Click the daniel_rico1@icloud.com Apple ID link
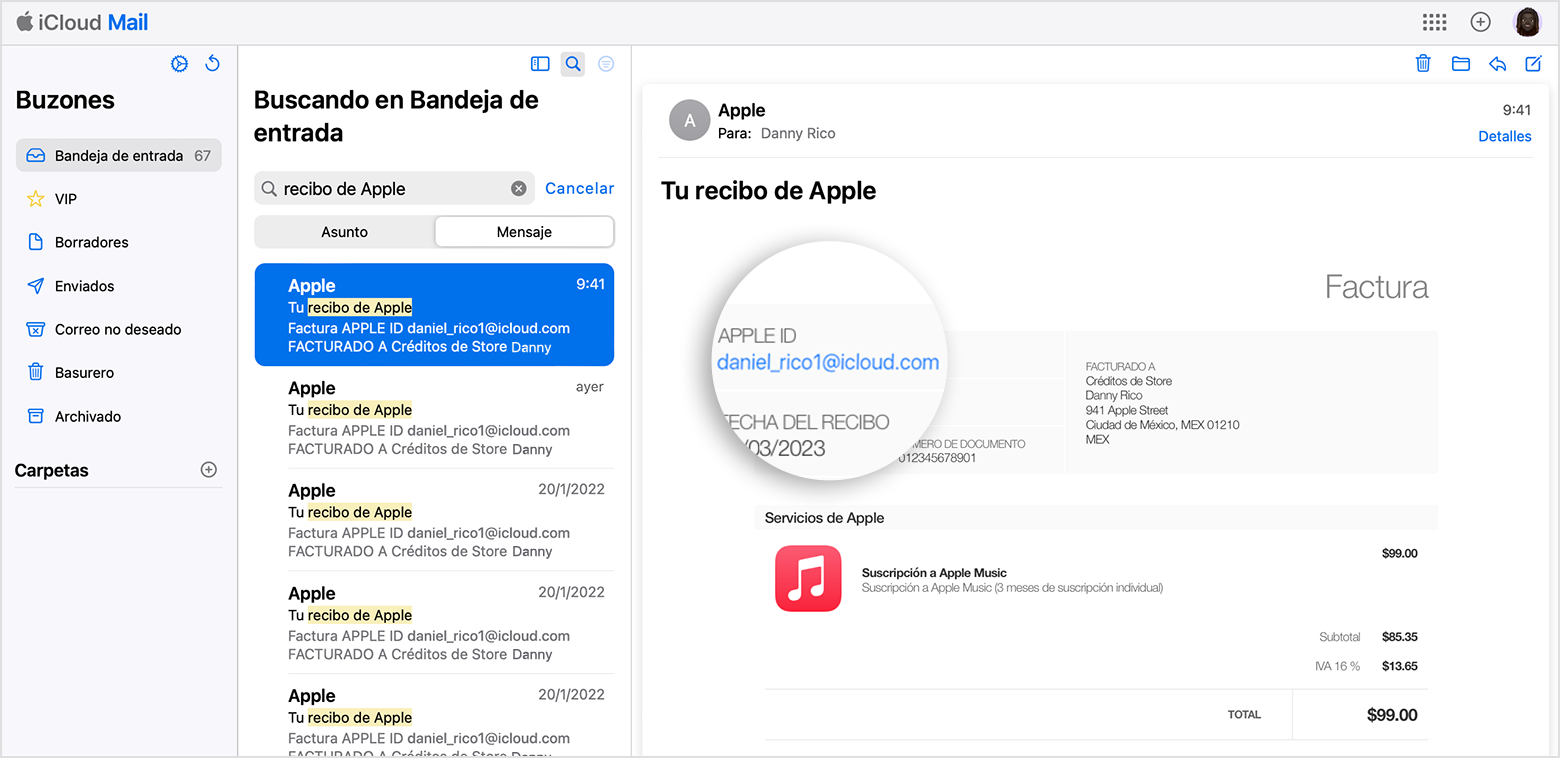 [828, 363]
